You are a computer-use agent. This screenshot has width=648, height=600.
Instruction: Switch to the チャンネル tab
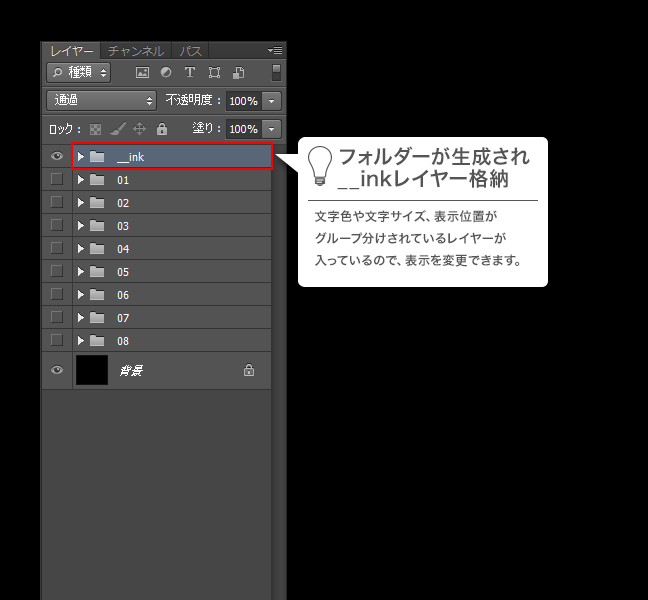click(x=136, y=51)
